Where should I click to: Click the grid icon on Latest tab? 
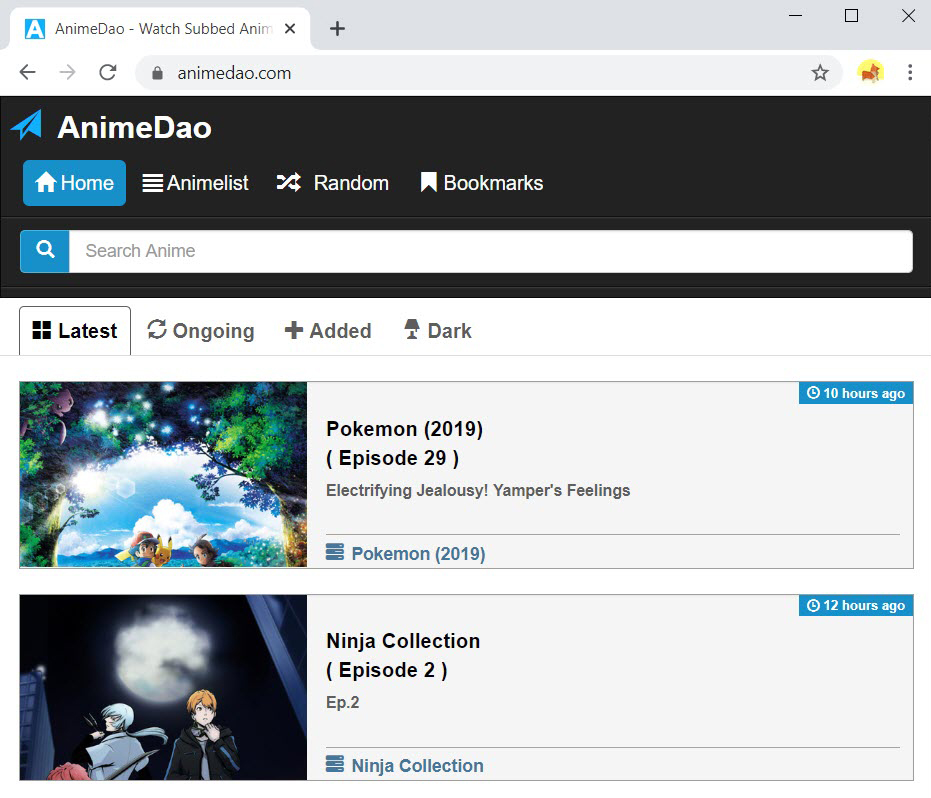pos(42,330)
